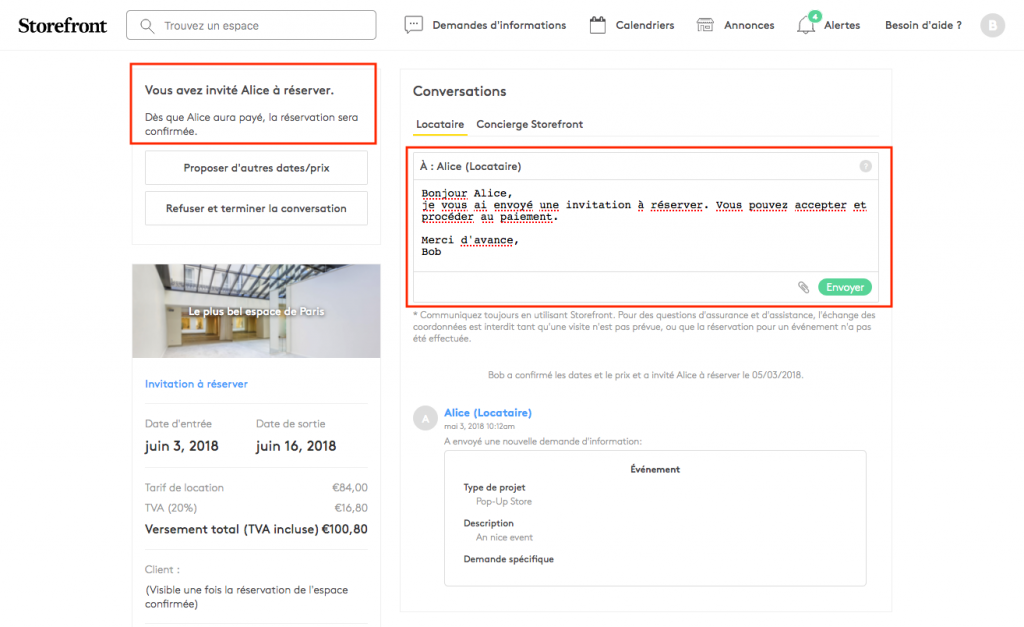Click the search magnifier icon
The height and width of the screenshot is (627, 1024).
148,25
